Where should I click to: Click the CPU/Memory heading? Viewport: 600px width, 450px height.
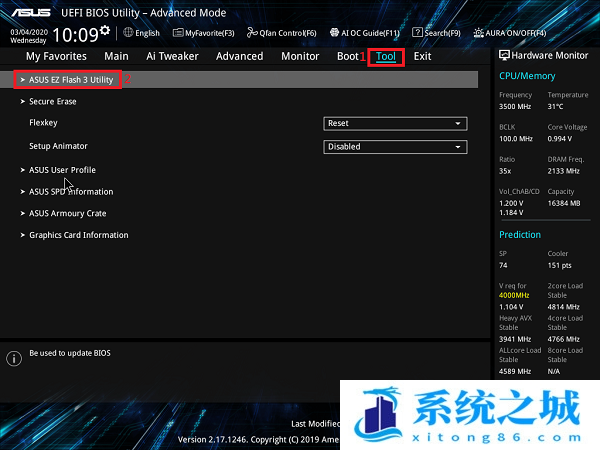click(x=527, y=76)
